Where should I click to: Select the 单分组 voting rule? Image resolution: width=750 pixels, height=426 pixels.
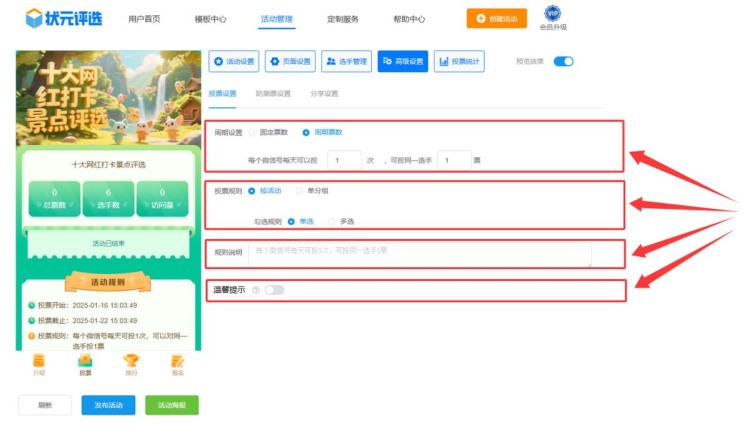(300, 190)
